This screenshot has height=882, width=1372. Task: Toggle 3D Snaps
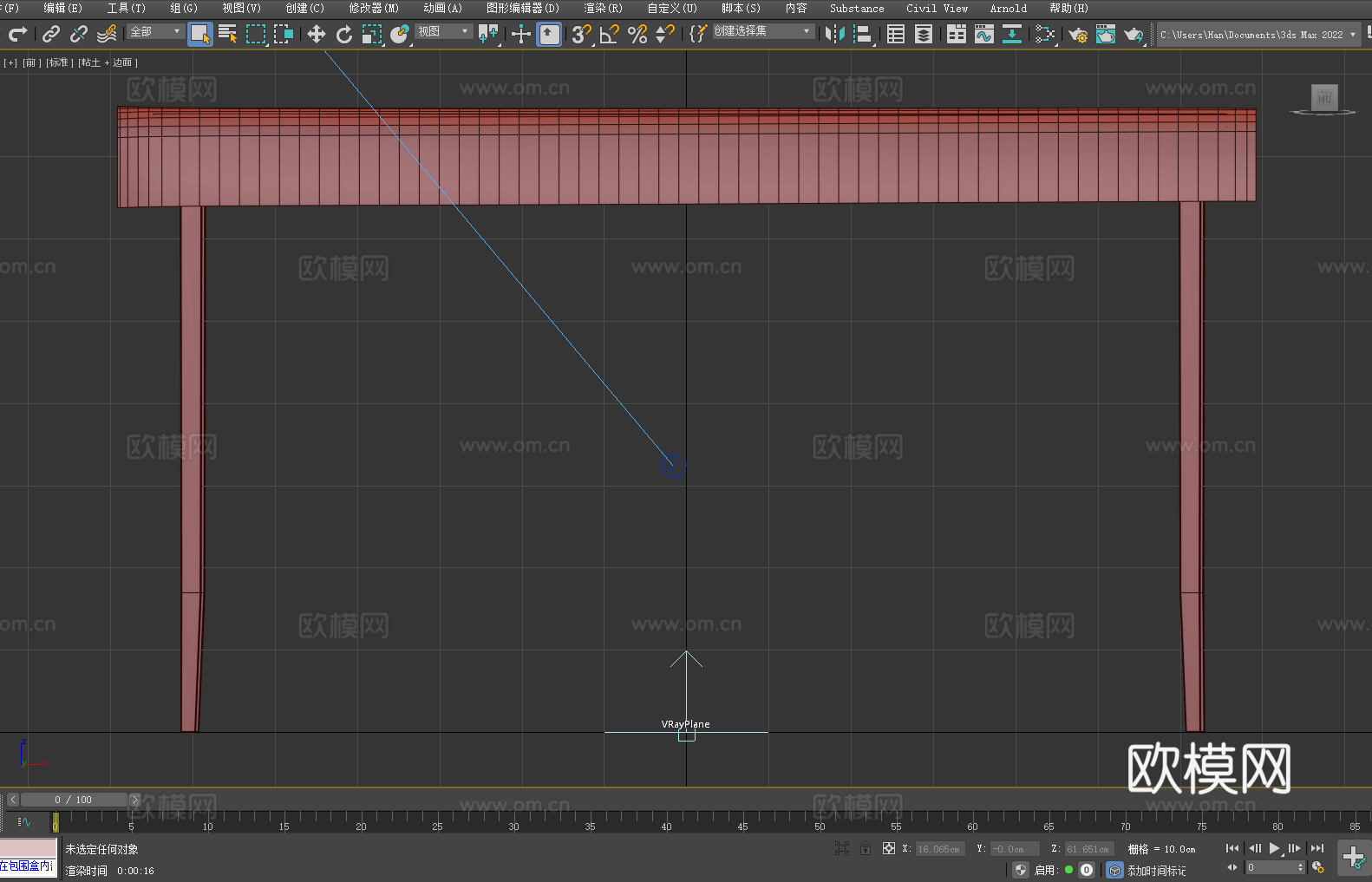tap(582, 34)
